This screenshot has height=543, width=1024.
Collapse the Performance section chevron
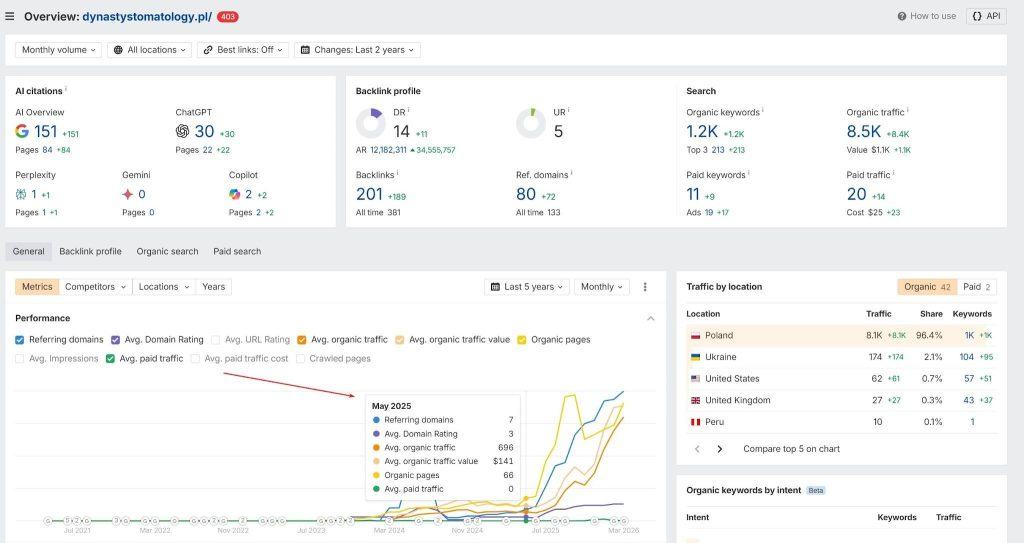coord(650,319)
